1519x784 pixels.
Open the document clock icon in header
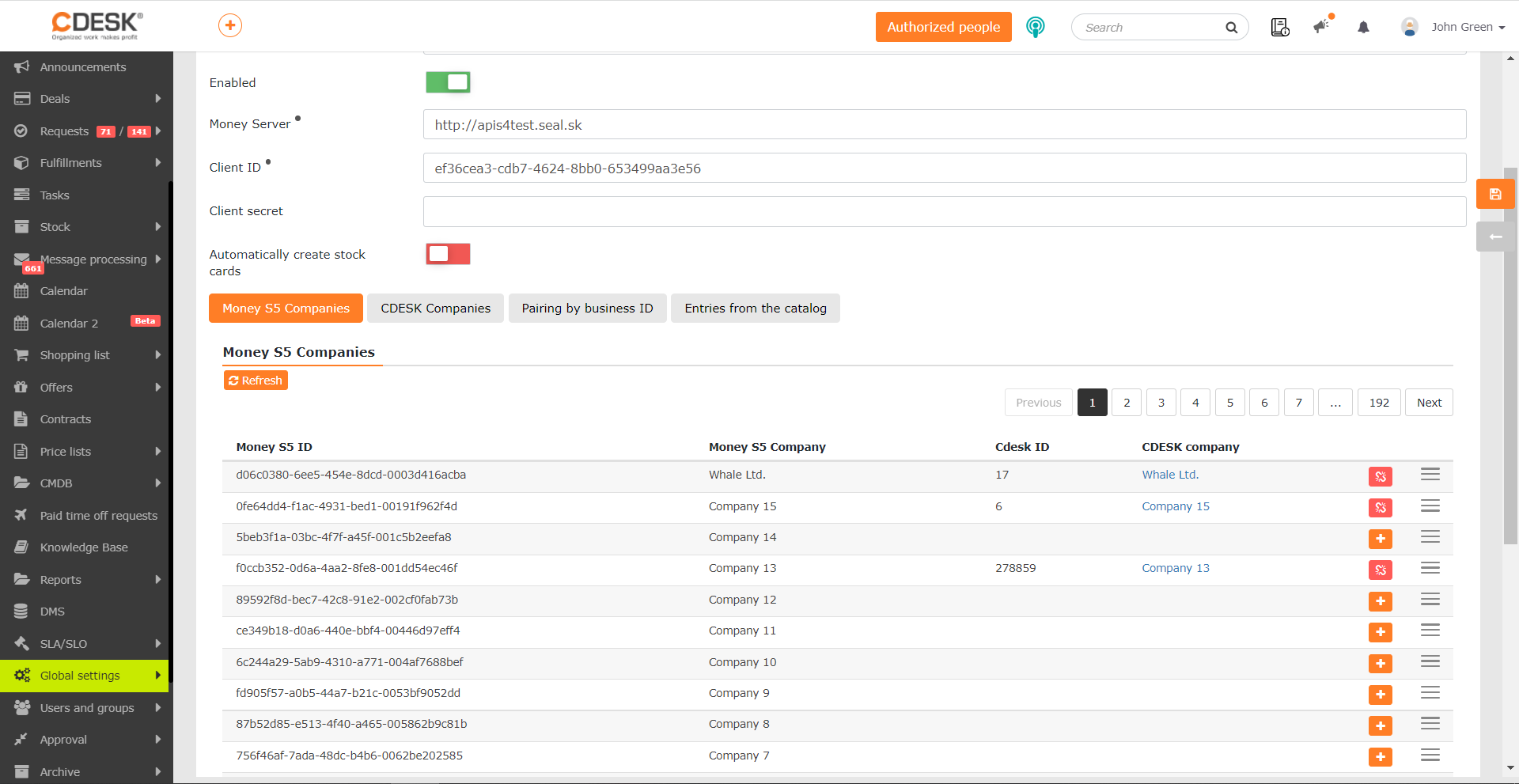[1280, 28]
